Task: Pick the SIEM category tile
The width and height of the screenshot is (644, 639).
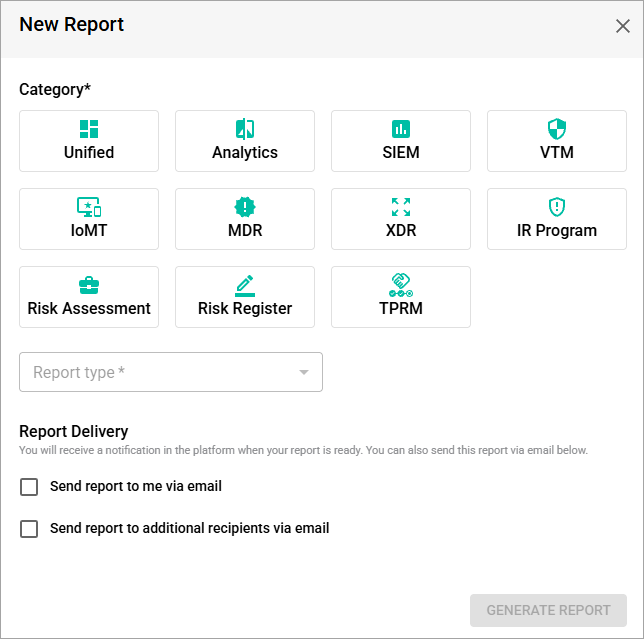Action: tap(401, 141)
